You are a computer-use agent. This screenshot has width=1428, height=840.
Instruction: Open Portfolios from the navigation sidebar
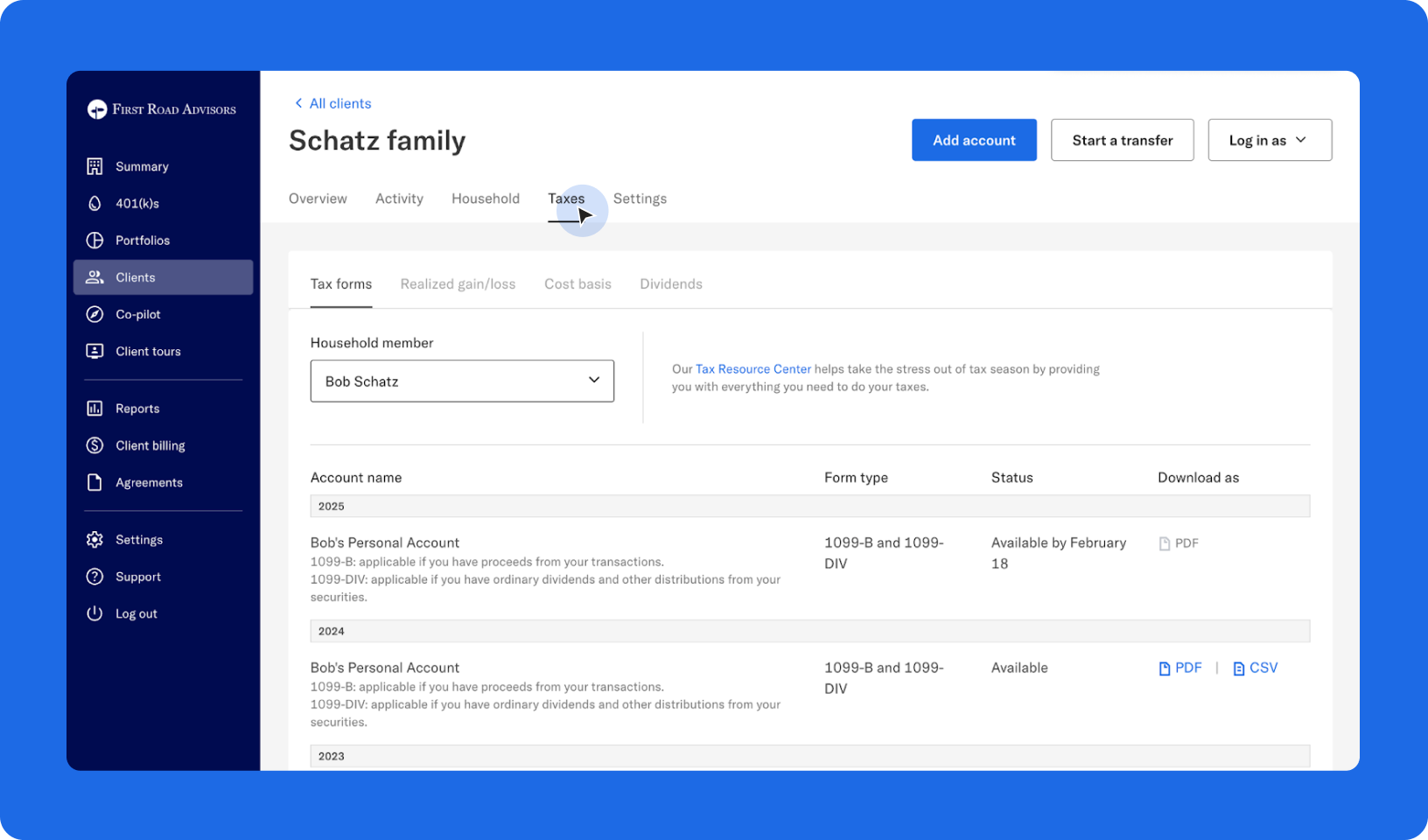coord(94,240)
